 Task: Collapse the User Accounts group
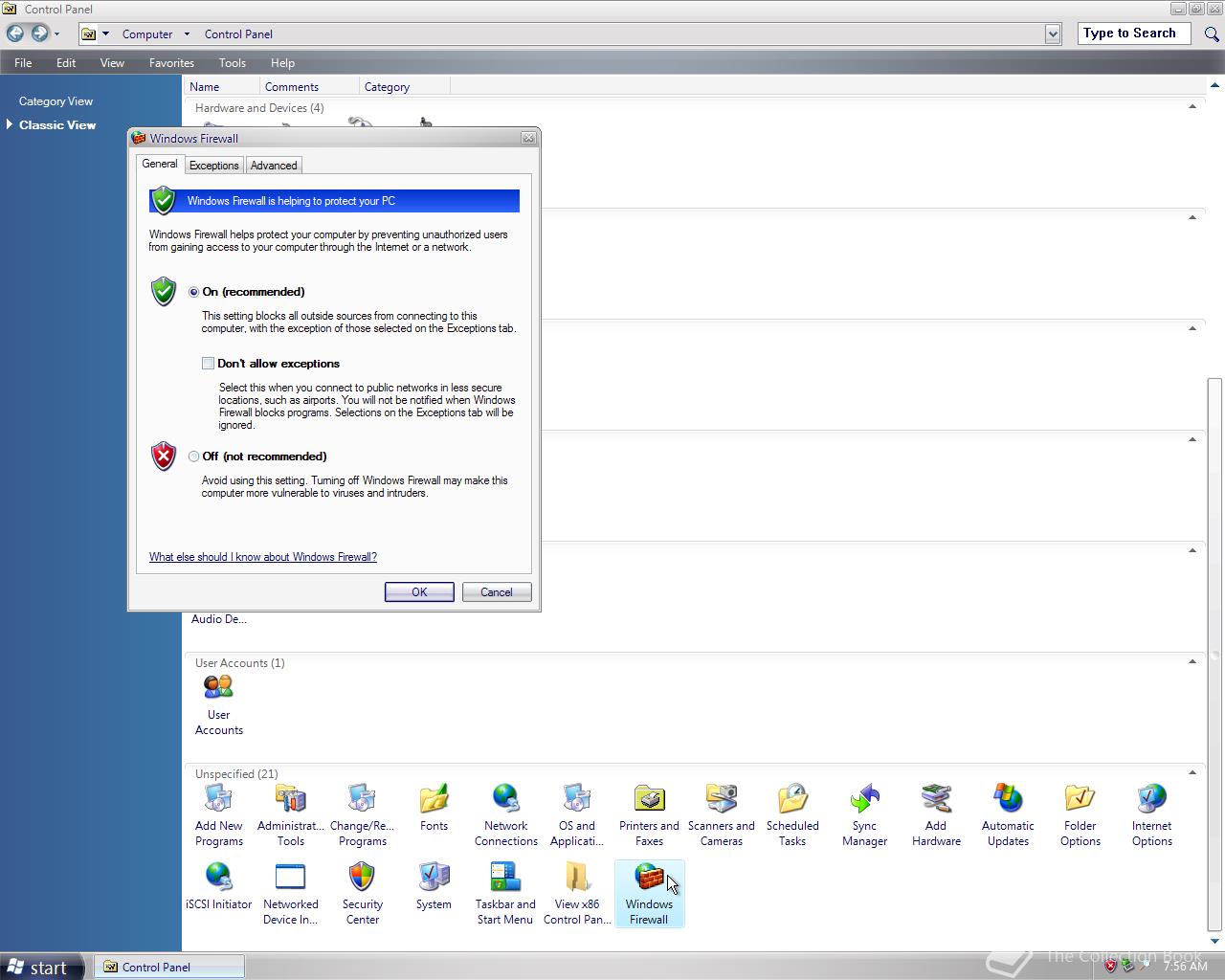(1192, 661)
